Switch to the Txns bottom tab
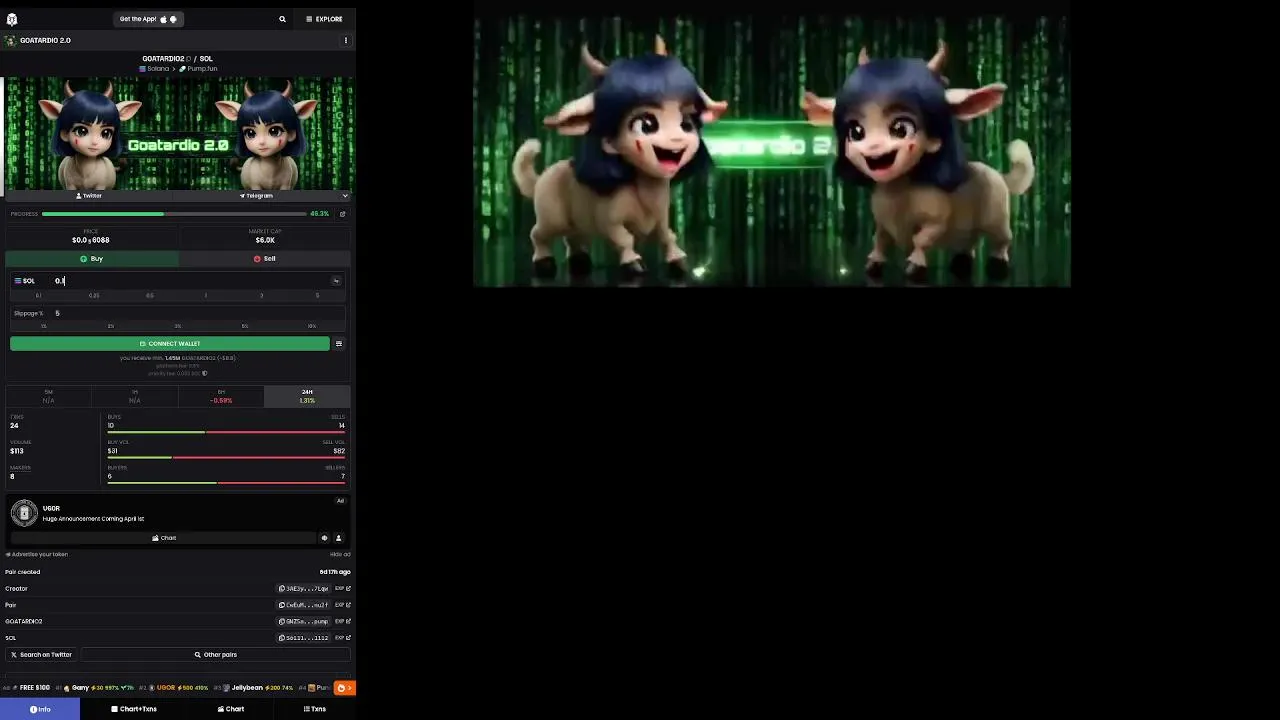 [x=315, y=709]
